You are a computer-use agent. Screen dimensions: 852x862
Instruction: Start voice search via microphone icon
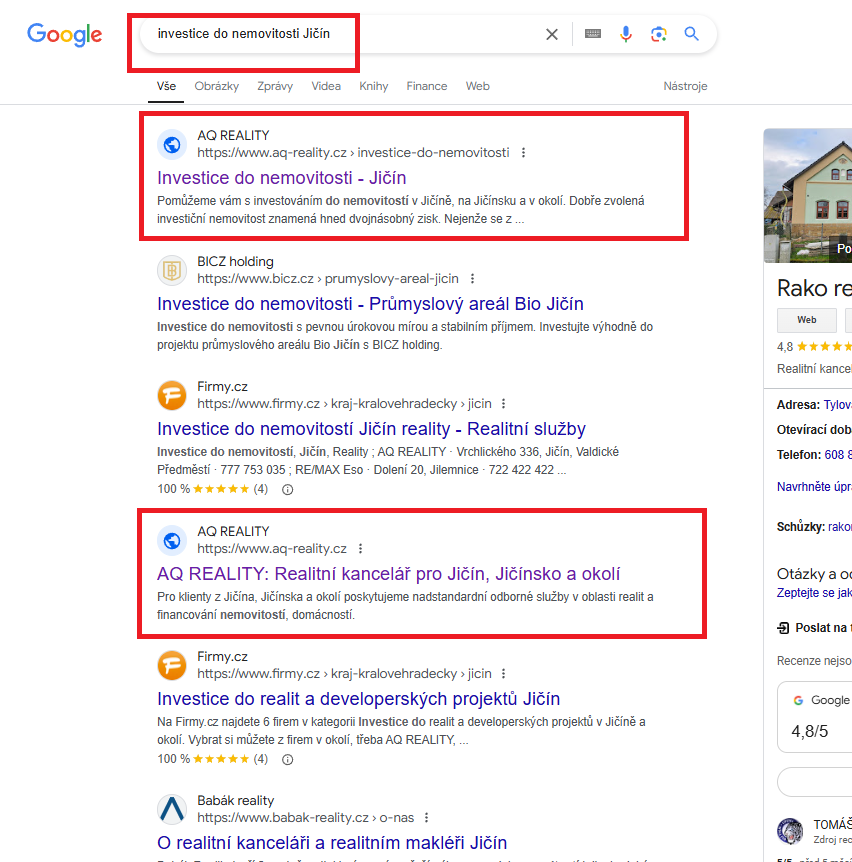626,34
